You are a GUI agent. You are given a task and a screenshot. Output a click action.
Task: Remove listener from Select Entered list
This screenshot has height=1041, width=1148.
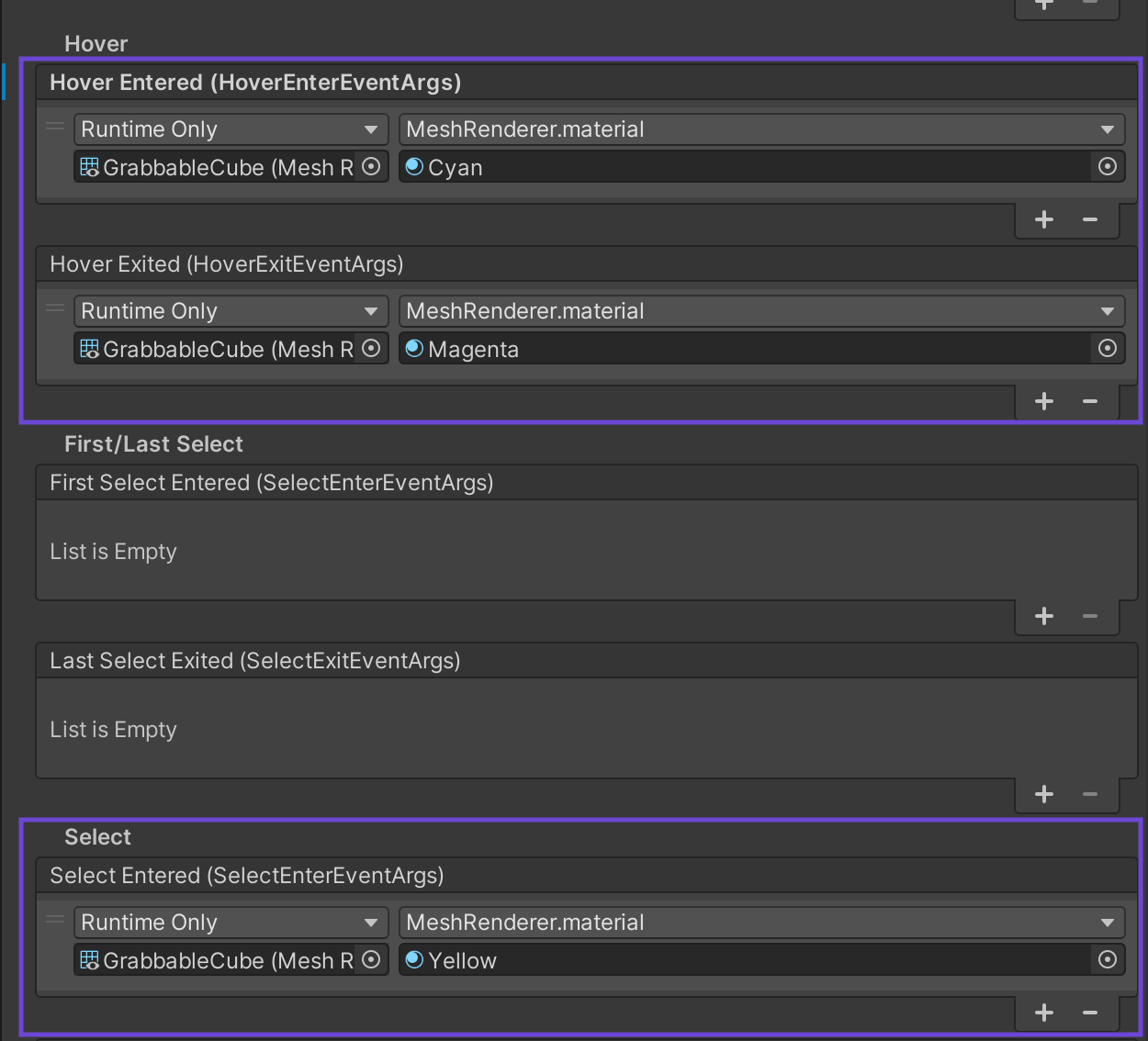point(1090,1013)
